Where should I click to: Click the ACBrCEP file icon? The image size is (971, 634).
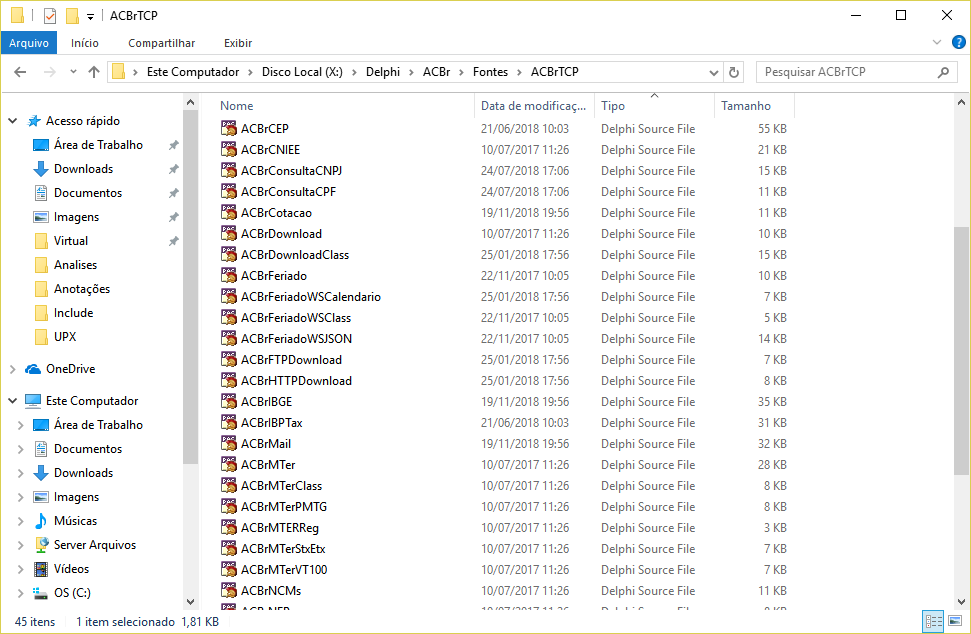pos(229,128)
